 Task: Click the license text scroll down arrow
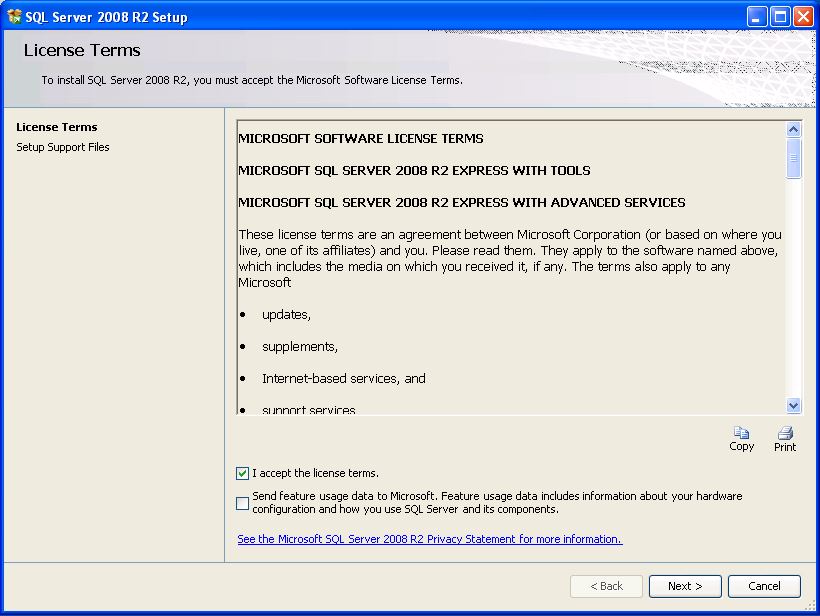(794, 405)
